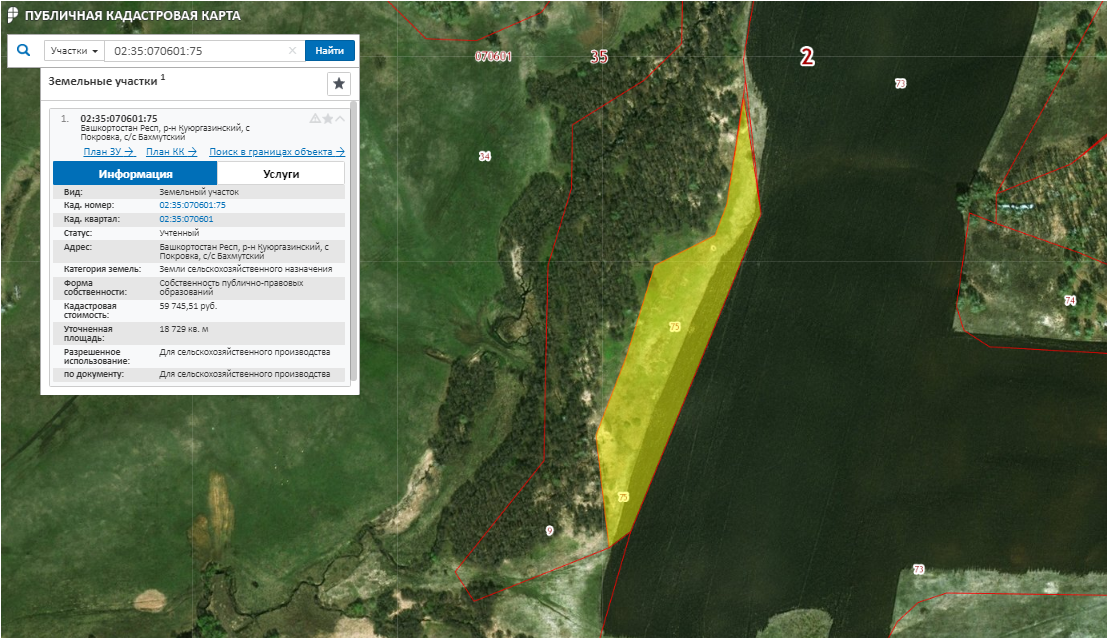
Task: Open favorites with the star button
Action: pyautogui.click(x=339, y=83)
